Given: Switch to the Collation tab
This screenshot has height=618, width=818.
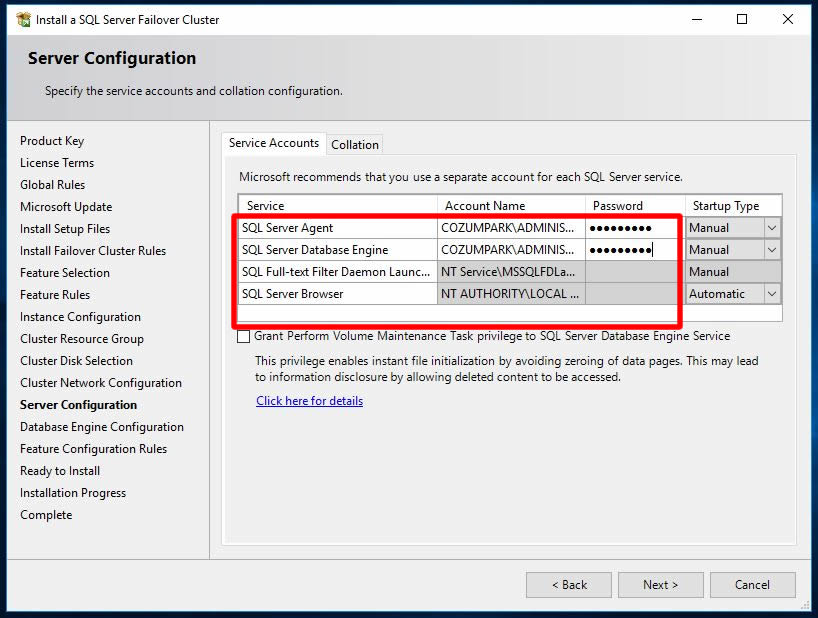Looking at the screenshot, I should [355, 145].
